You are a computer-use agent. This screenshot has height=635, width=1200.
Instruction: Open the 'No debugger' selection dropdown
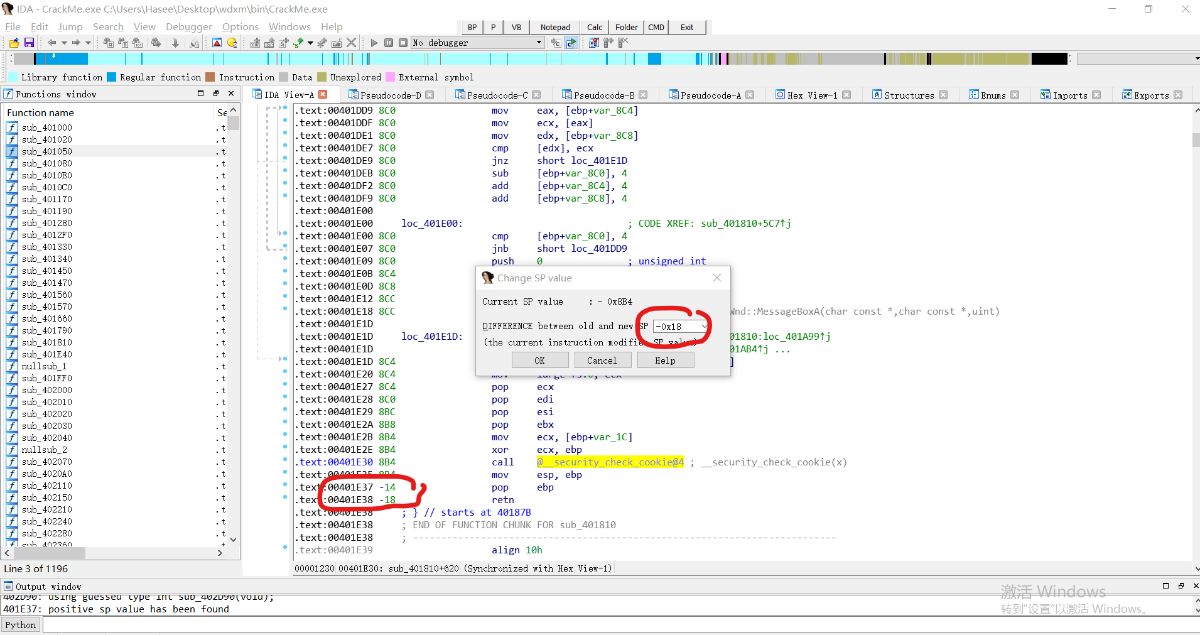(x=539, y=43)
